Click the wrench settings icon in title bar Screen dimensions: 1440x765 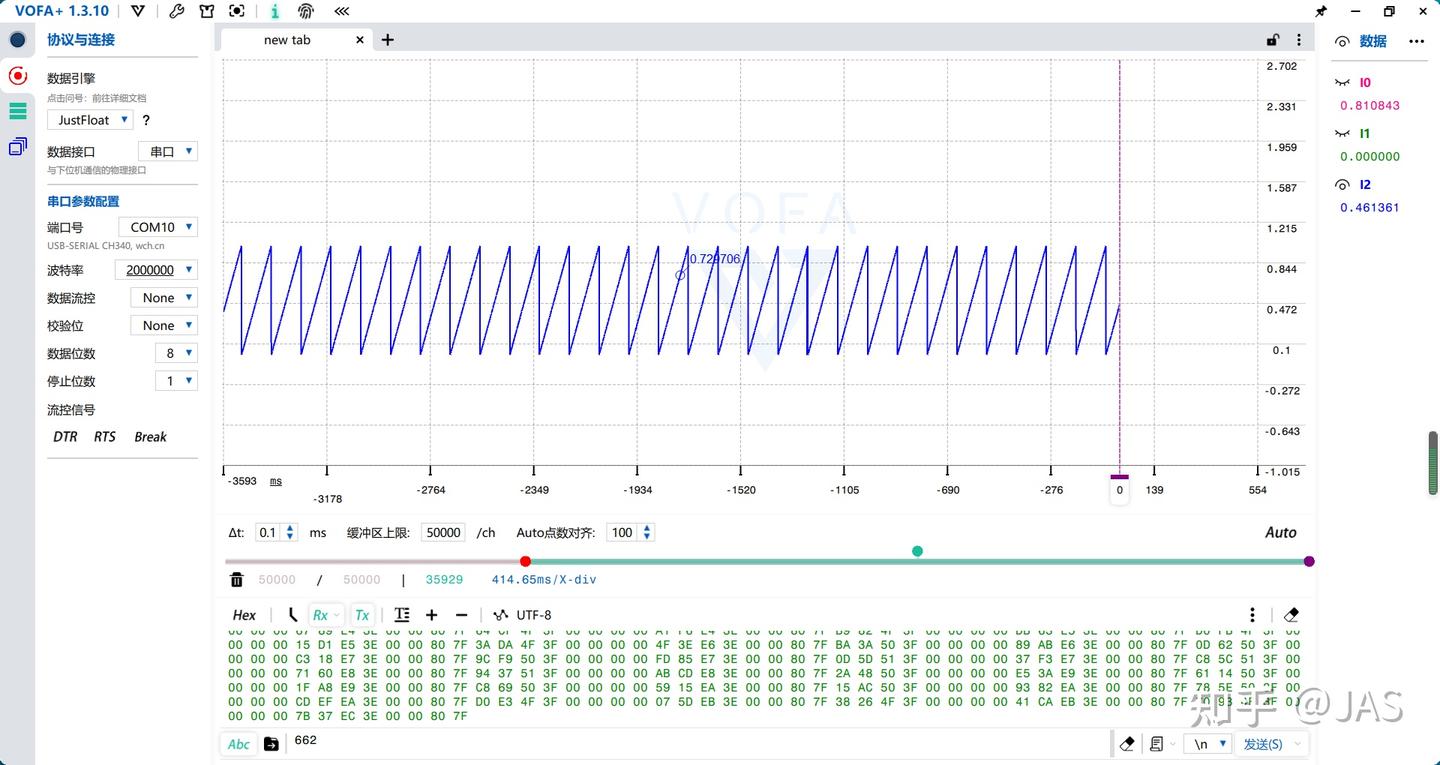[x=177, y=11]
